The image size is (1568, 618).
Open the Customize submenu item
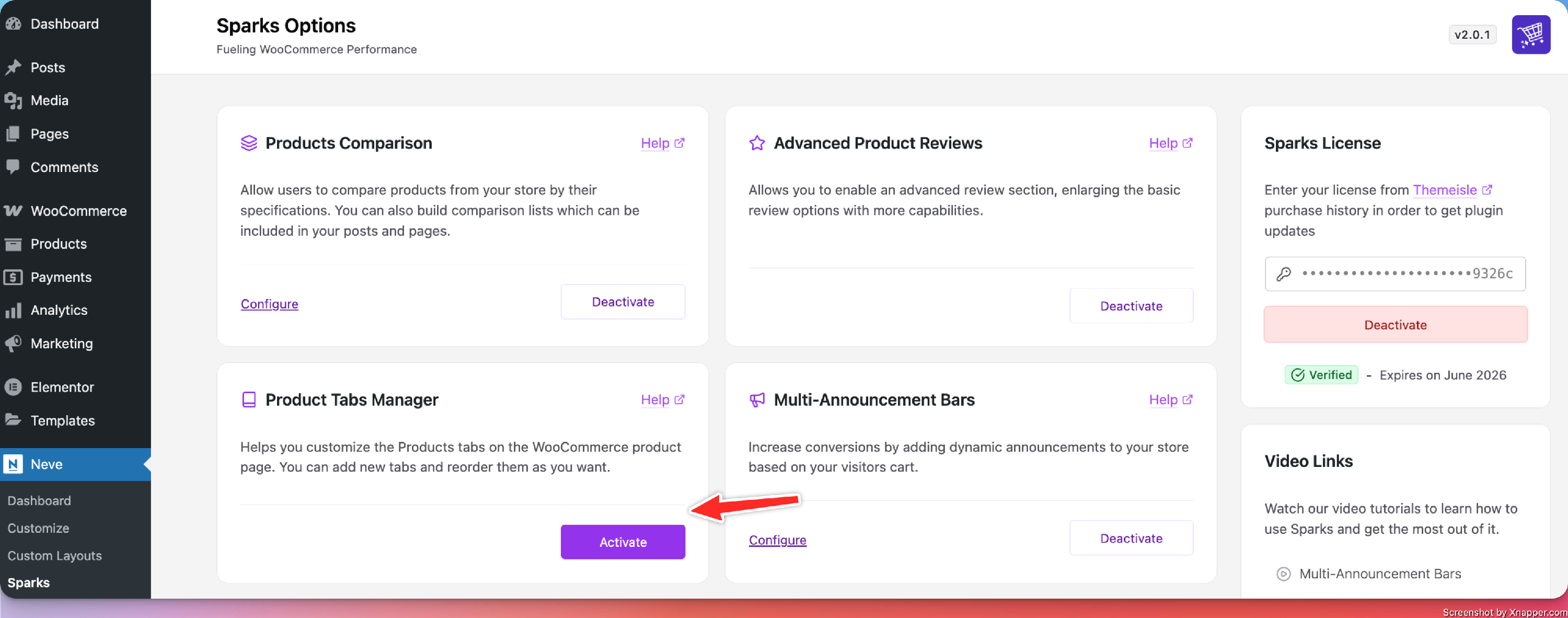point(38,528)
